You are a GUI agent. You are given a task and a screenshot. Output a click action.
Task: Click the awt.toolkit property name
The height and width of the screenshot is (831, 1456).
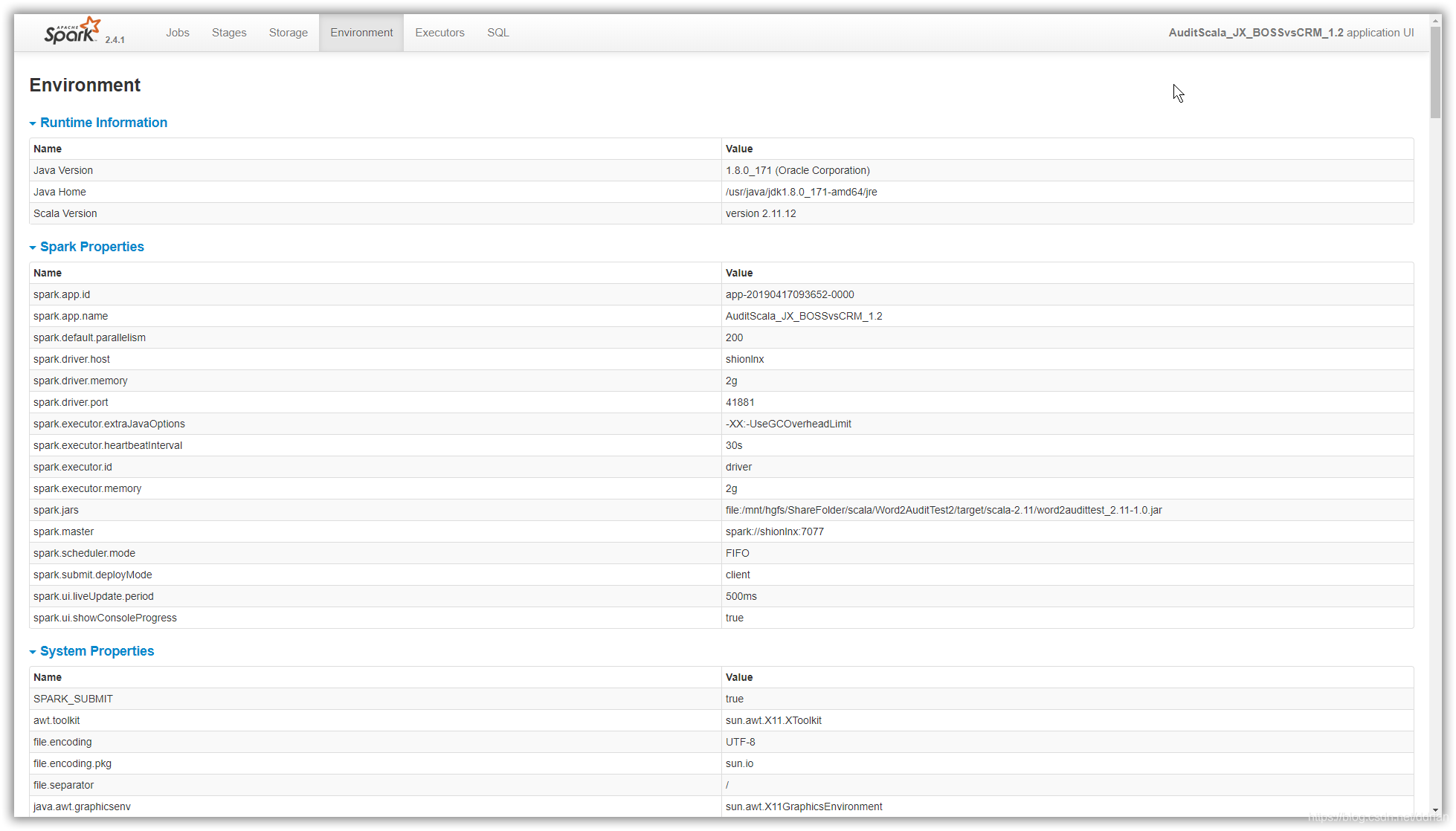(57, 720)
